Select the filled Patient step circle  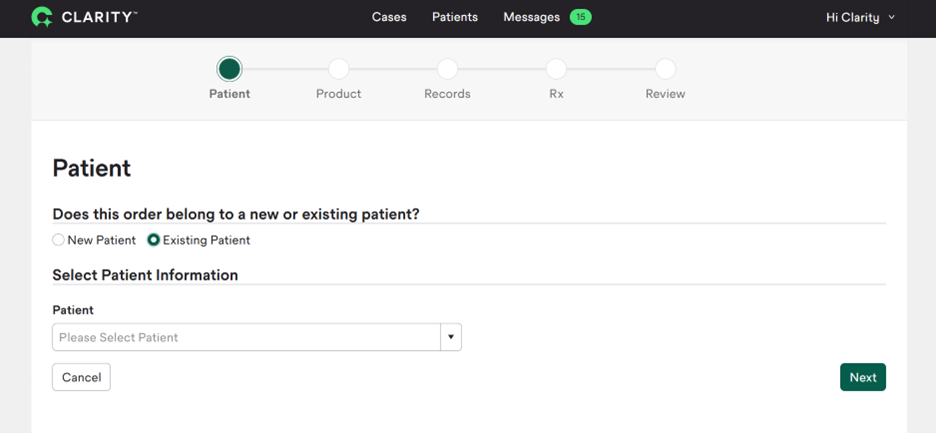[x=229, y=69]
